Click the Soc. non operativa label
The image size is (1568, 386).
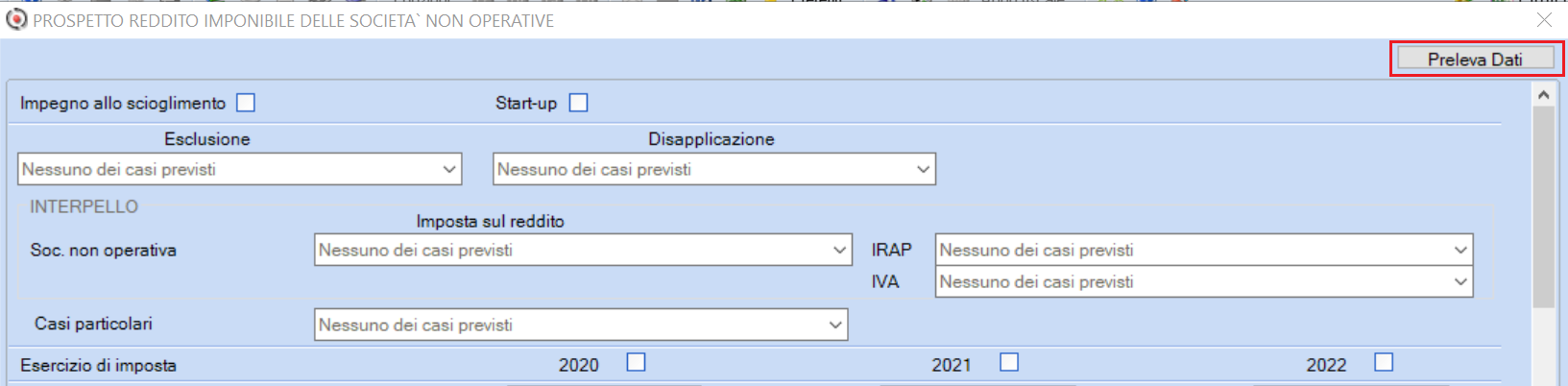(103, 250)
